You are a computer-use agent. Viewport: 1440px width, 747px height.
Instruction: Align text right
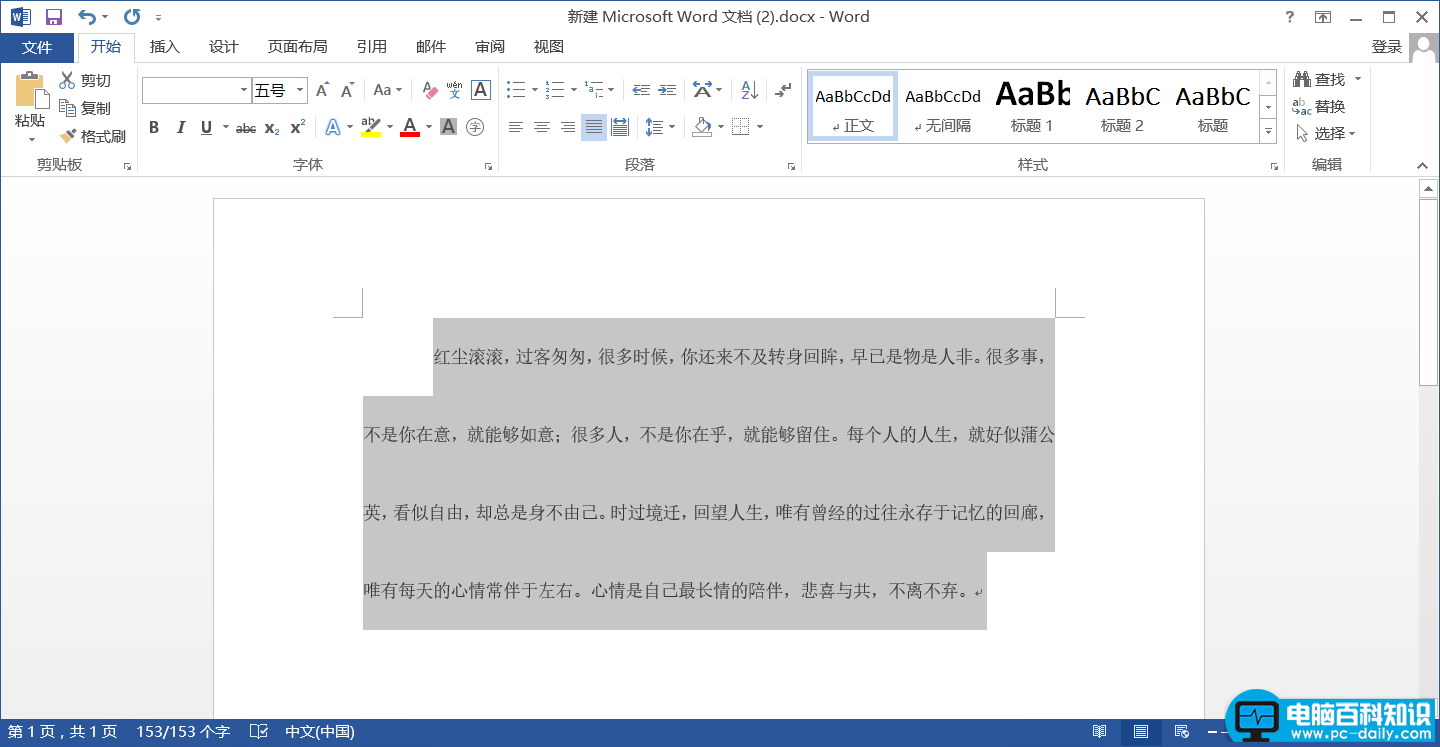[568, 127]
